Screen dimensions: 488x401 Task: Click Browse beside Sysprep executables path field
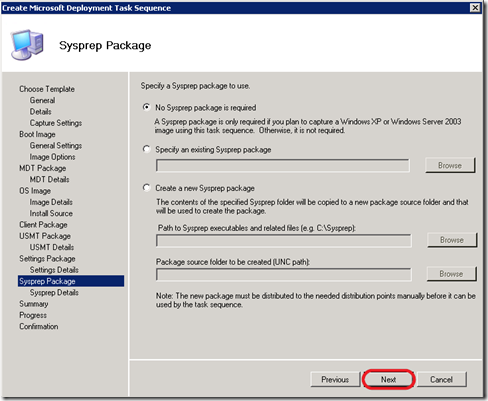pyautogui.click(x=452, y=240)
